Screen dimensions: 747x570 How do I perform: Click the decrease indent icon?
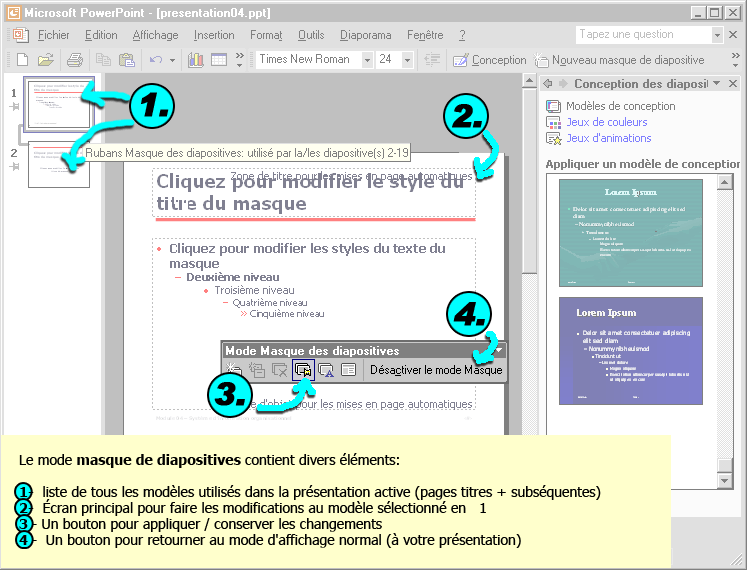[x=432, y=60]
